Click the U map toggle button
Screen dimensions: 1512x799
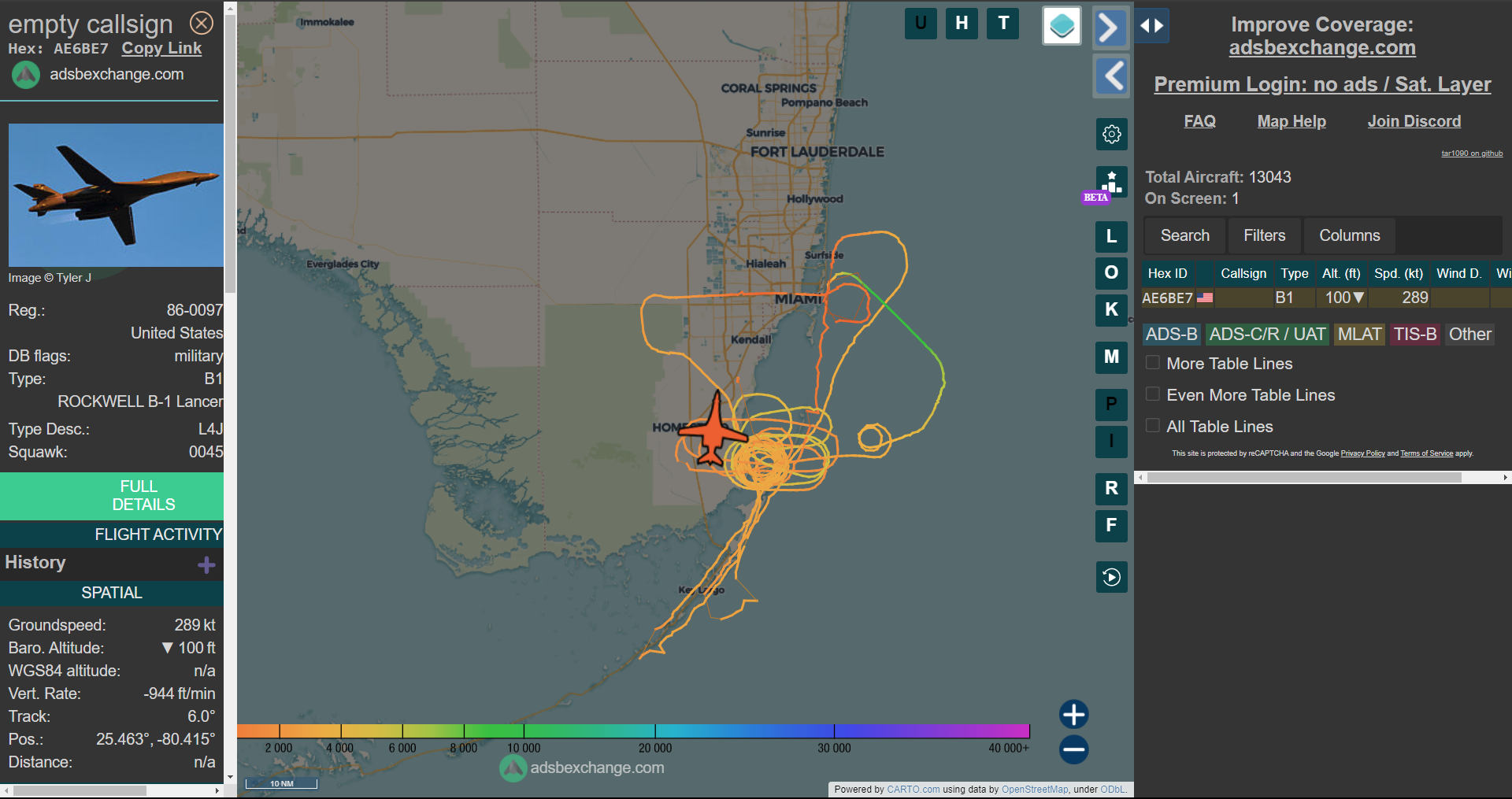coord(921,24)
